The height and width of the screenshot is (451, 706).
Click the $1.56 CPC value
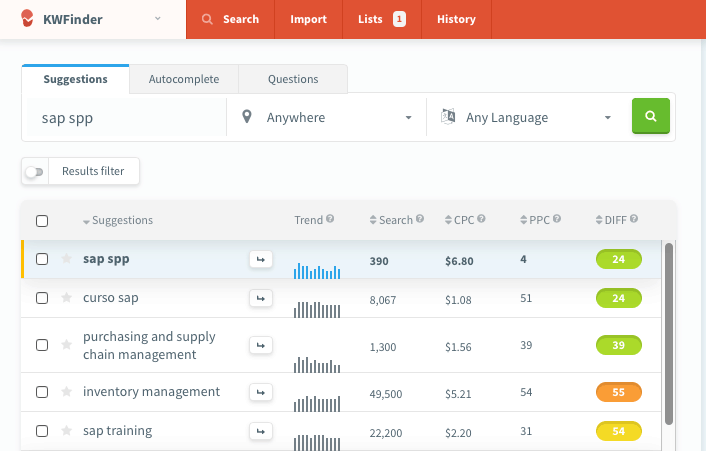click(458, 347)
